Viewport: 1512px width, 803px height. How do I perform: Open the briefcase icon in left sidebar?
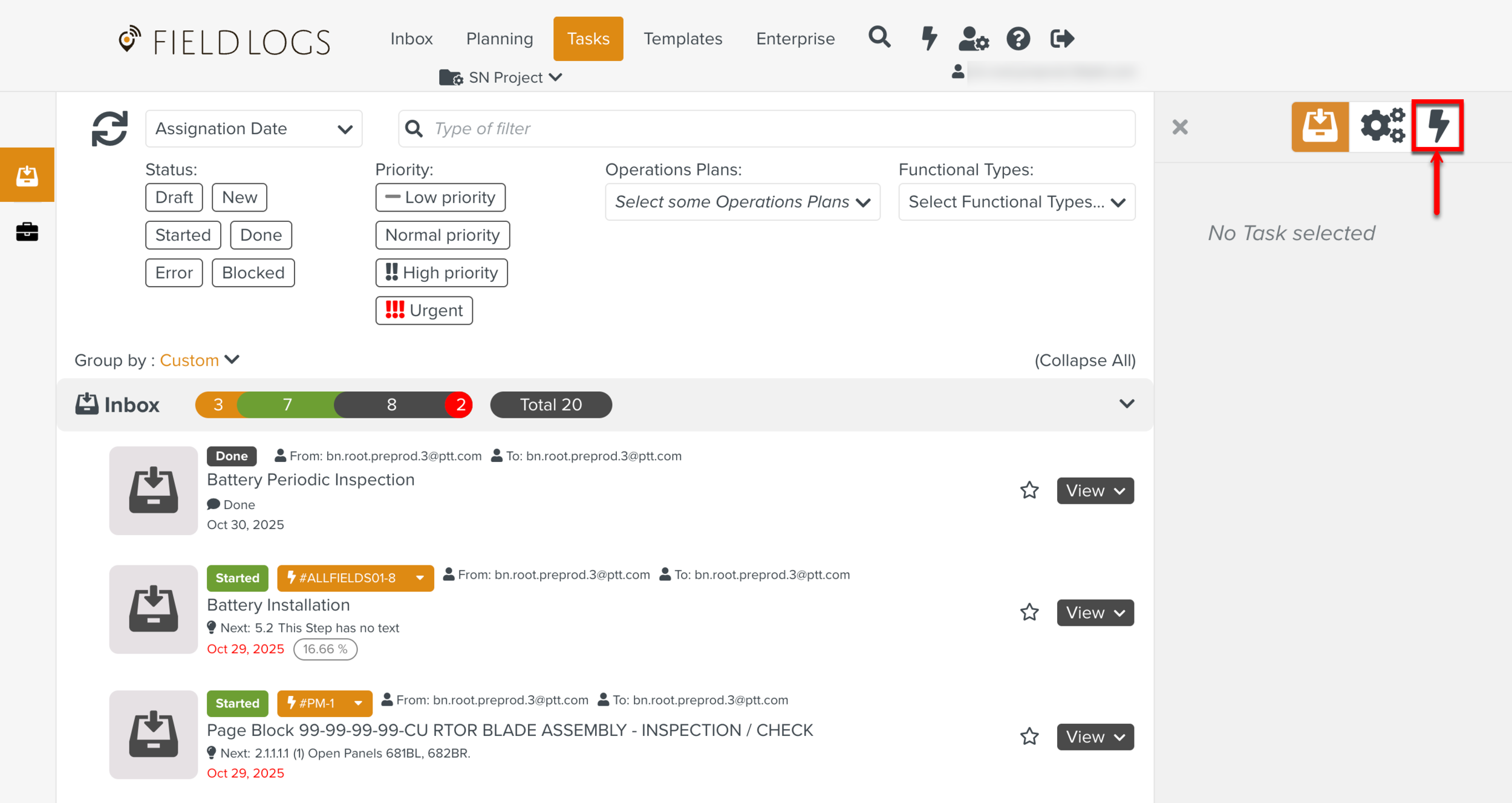(27, 232)
